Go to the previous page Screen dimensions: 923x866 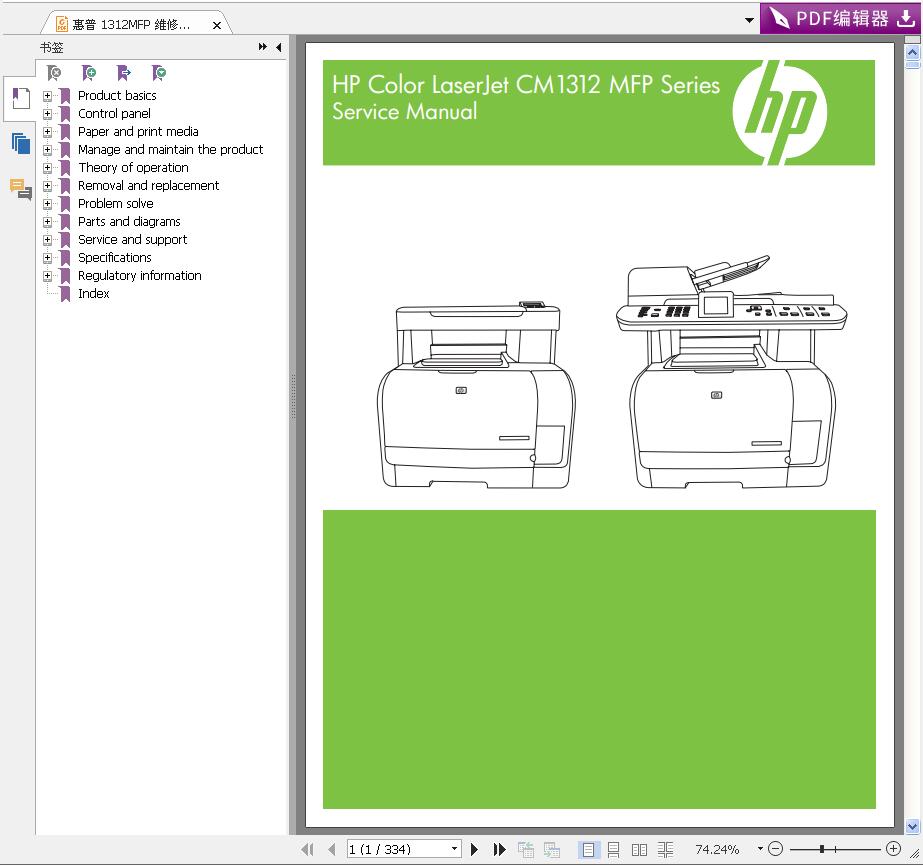[x=332, y=850]
